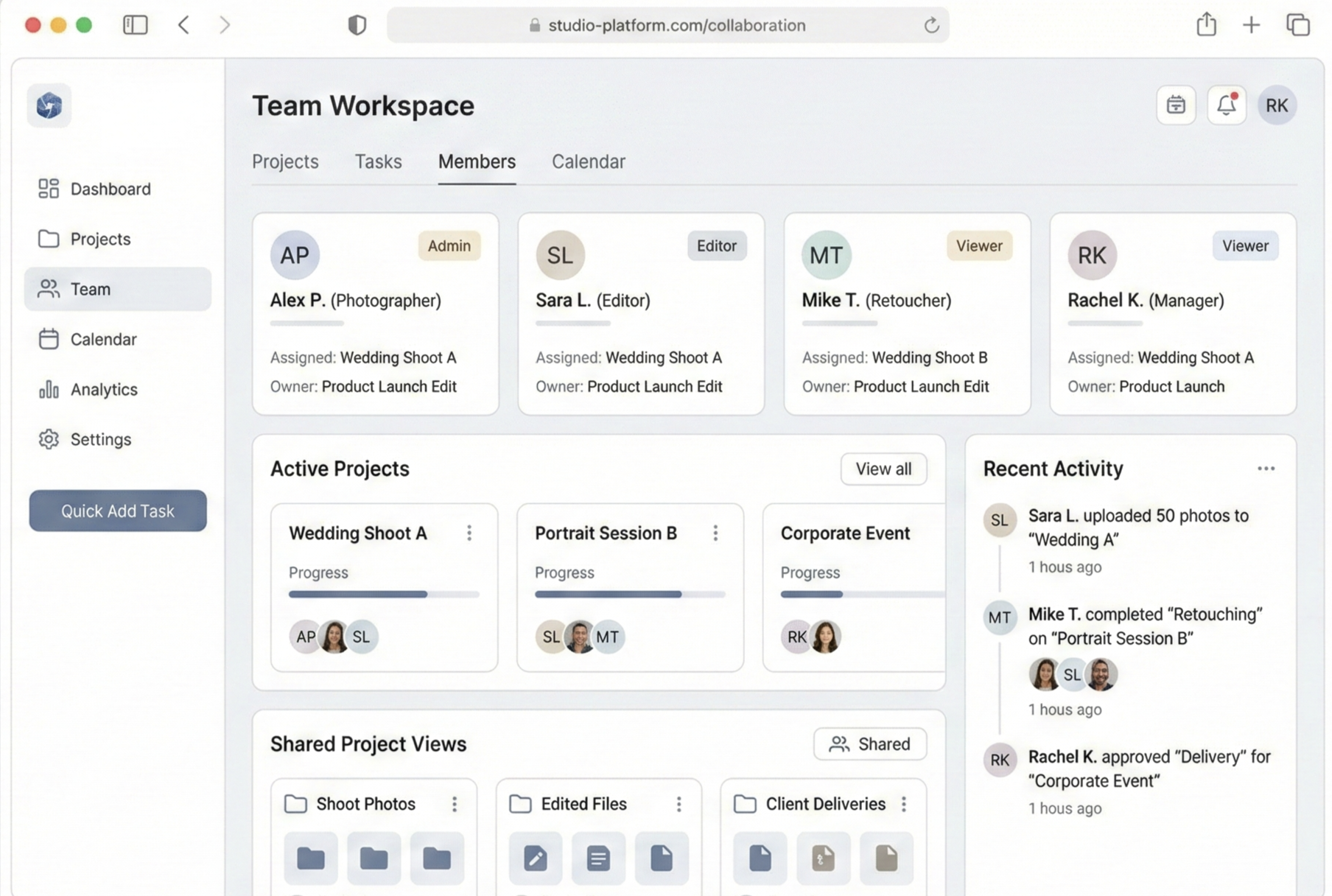The height and width of the screenshot is (896, 1332).
Task: Click the MT avatar in Portrait Session B
Action: (x=609, y=637)
